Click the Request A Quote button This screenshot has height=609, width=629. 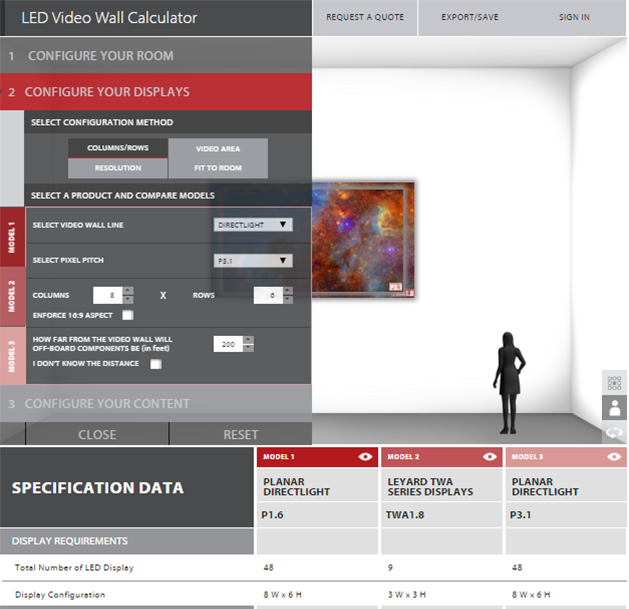(365, 17)
